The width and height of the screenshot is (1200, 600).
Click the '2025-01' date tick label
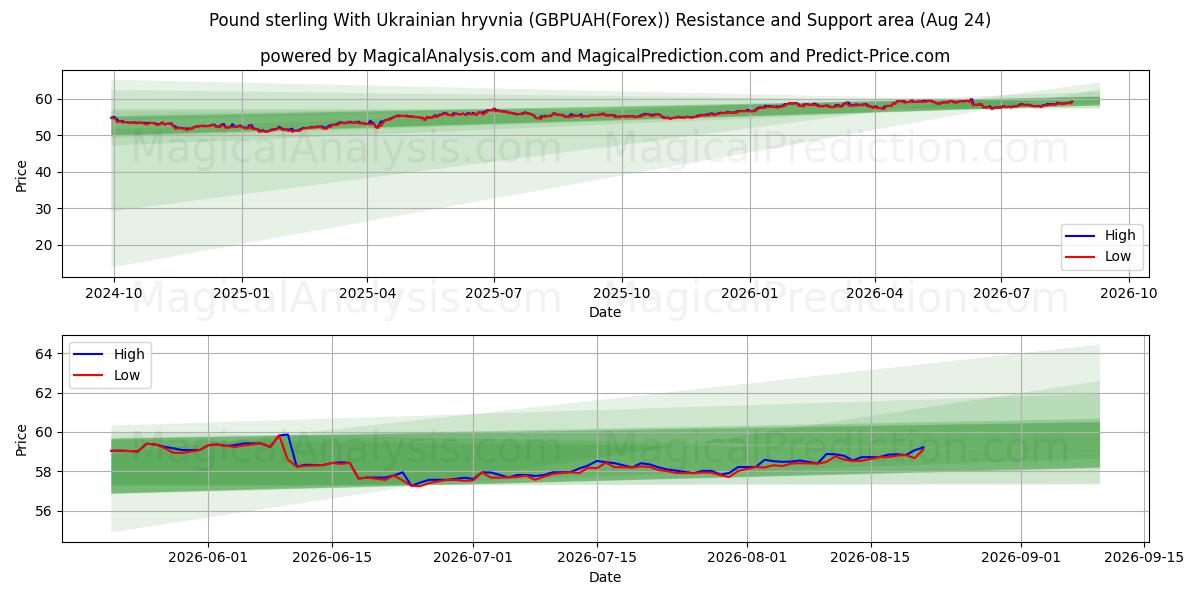242,295
